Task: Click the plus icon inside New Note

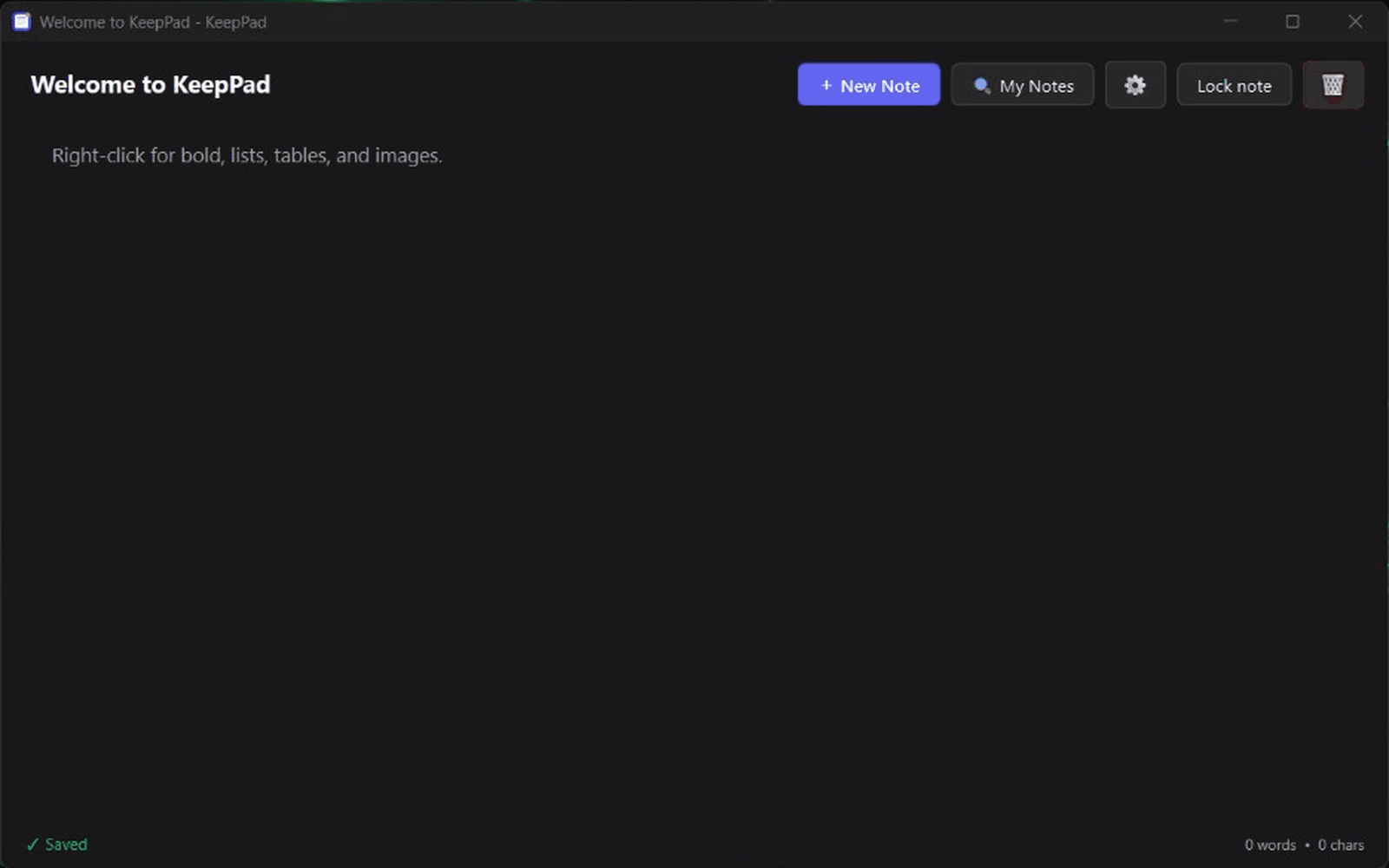Action: click(826, 85)
